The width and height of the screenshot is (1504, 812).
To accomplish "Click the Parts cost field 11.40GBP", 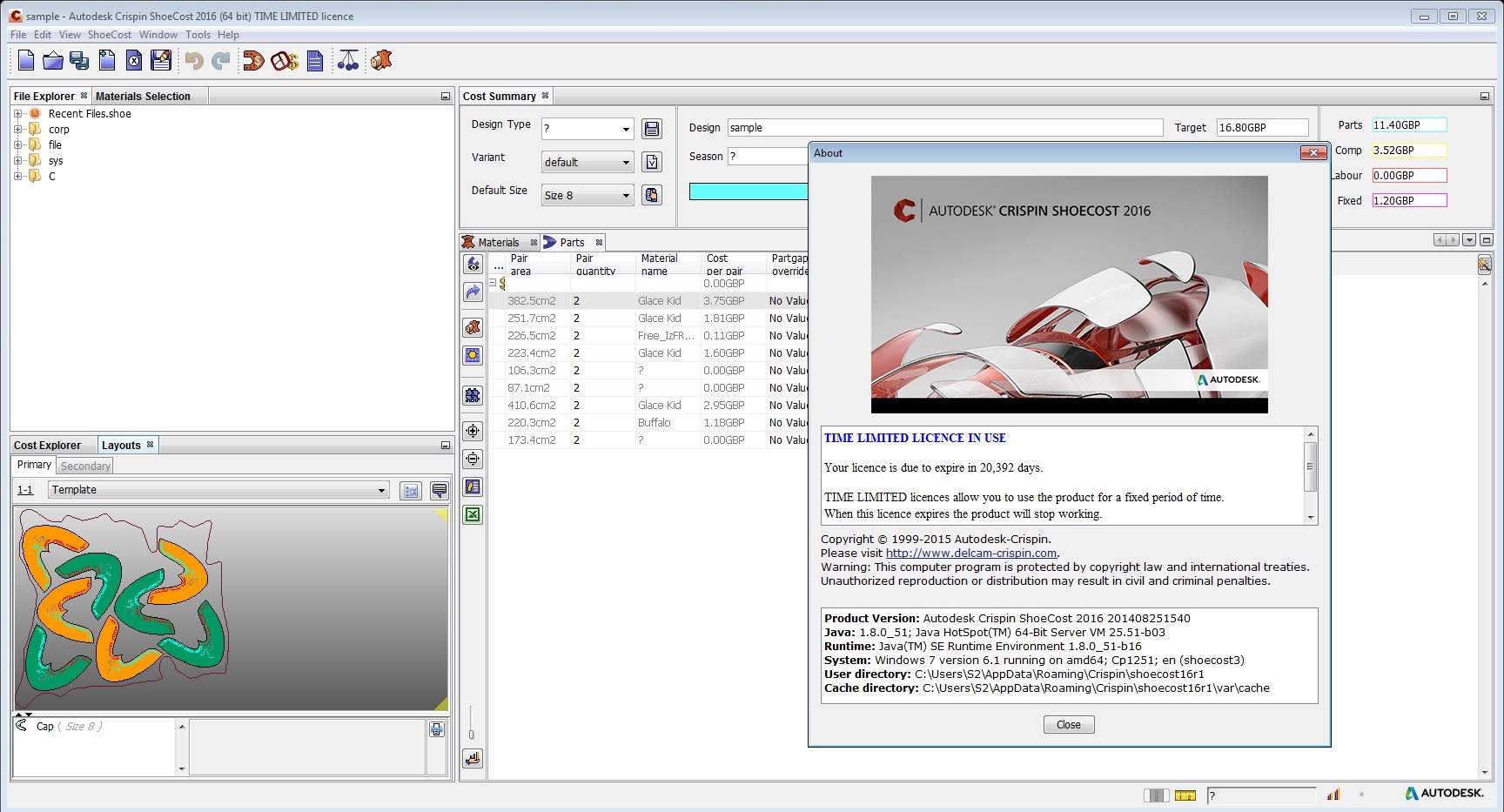I will pyautogui.click(x=1409, y=125).
